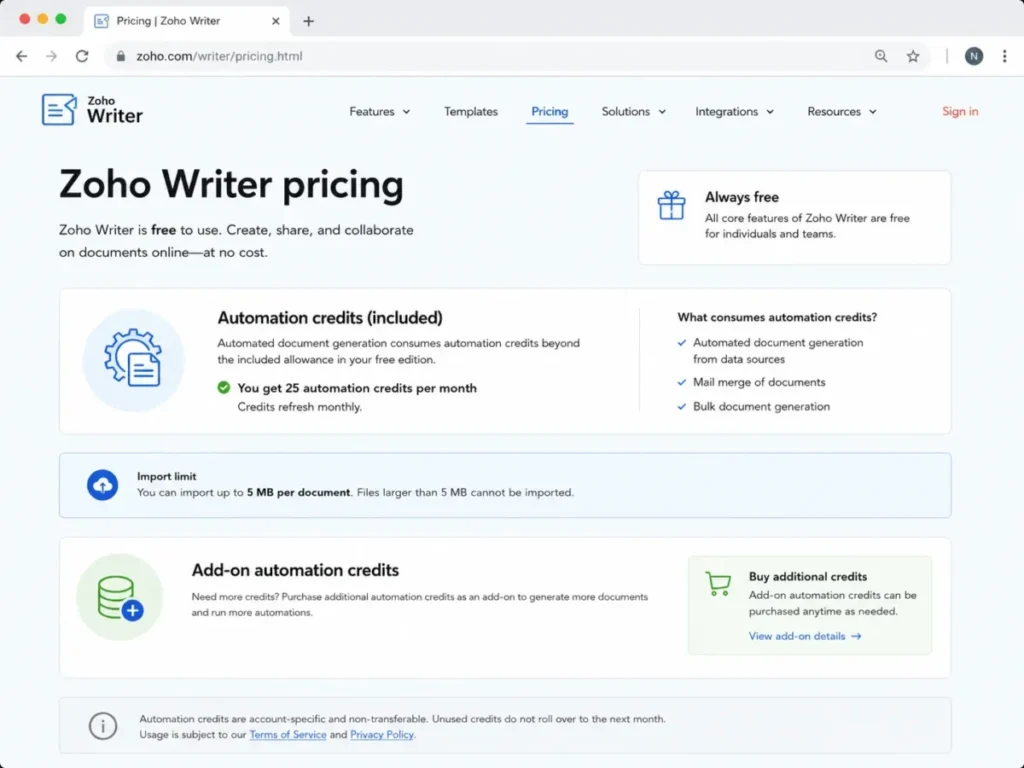Click the cloud upload Import limit icon
Image resolution: width=1024 pixels, height=768 pixels.
pyautogui.click(x=103, y=485)
